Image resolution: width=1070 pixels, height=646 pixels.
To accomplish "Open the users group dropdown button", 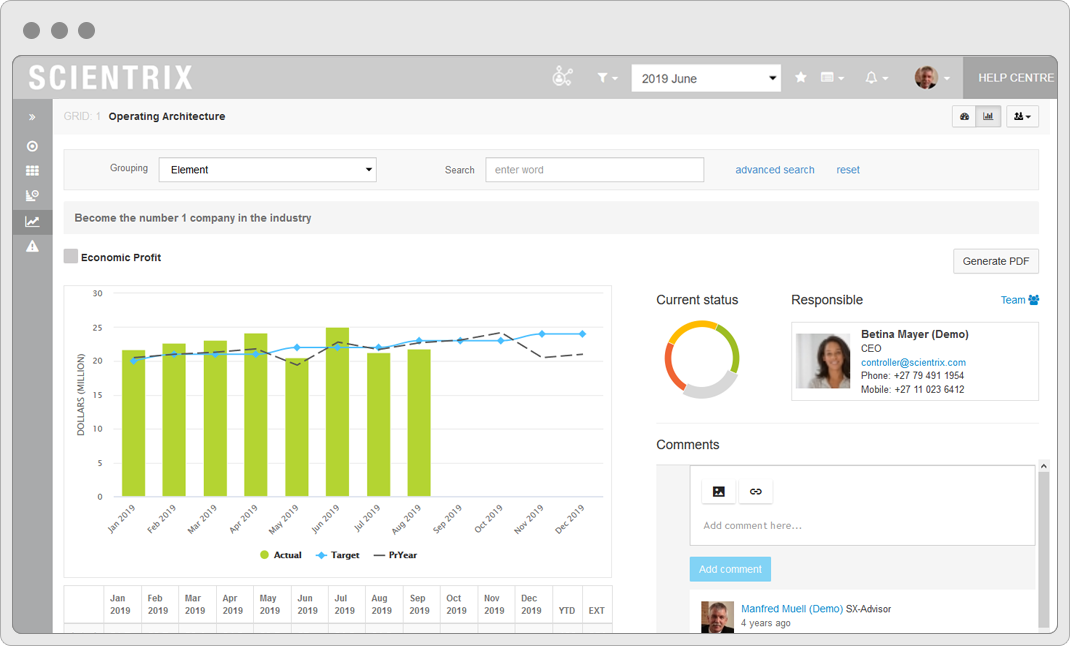I will (1022, 117).
